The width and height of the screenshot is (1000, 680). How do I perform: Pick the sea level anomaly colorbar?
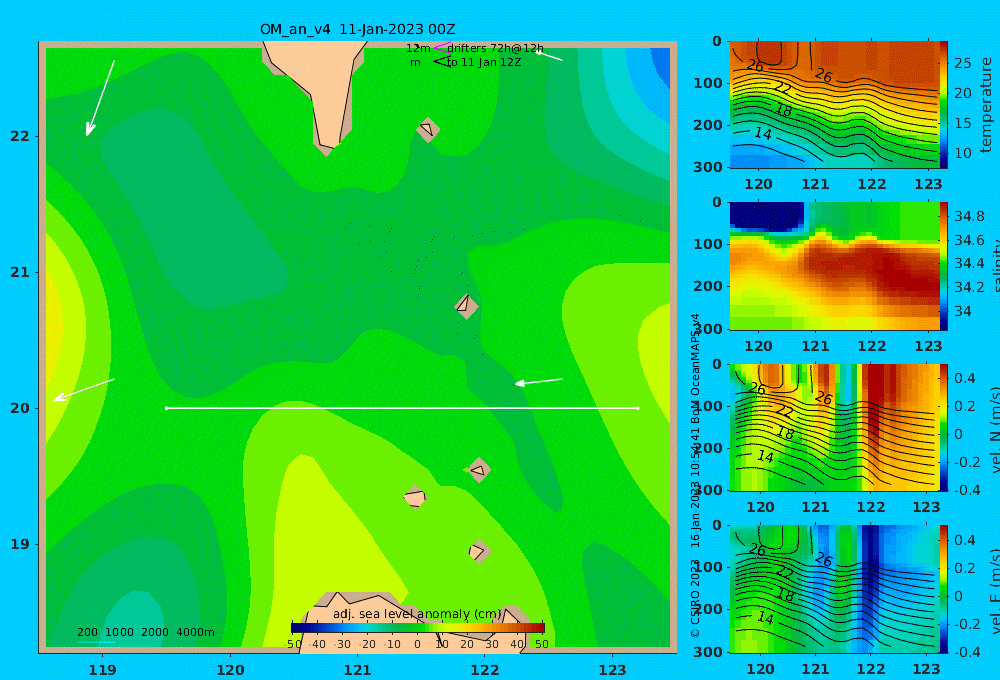418,628
